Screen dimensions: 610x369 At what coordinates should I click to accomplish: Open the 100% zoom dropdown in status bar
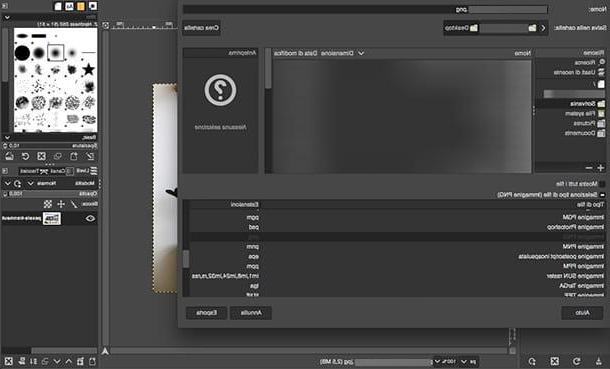(x=445, y=362)
